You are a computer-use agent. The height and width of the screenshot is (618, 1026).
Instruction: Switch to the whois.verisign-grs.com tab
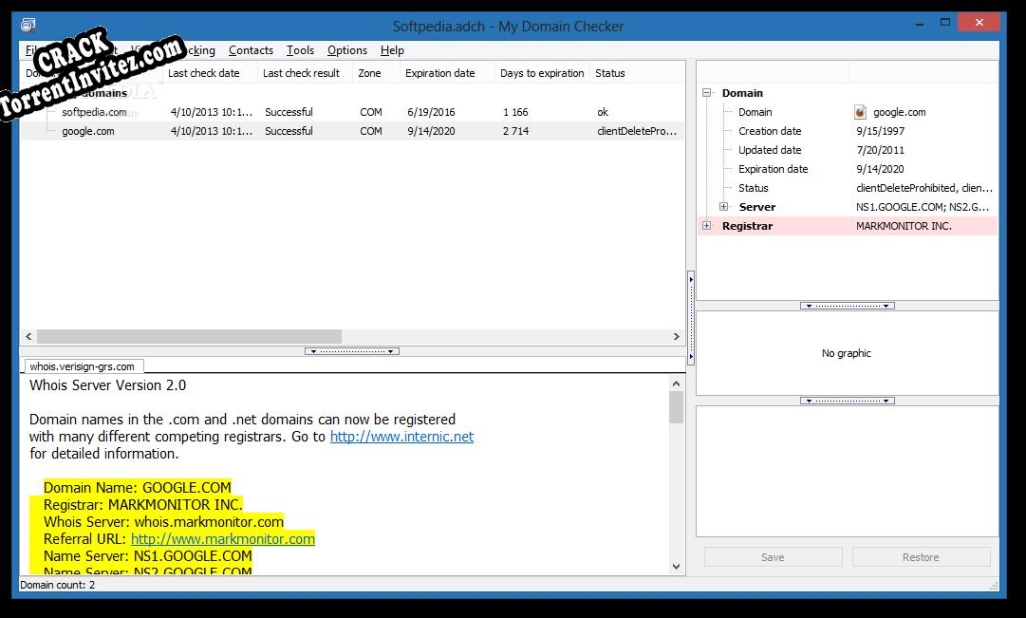(82, 366)
